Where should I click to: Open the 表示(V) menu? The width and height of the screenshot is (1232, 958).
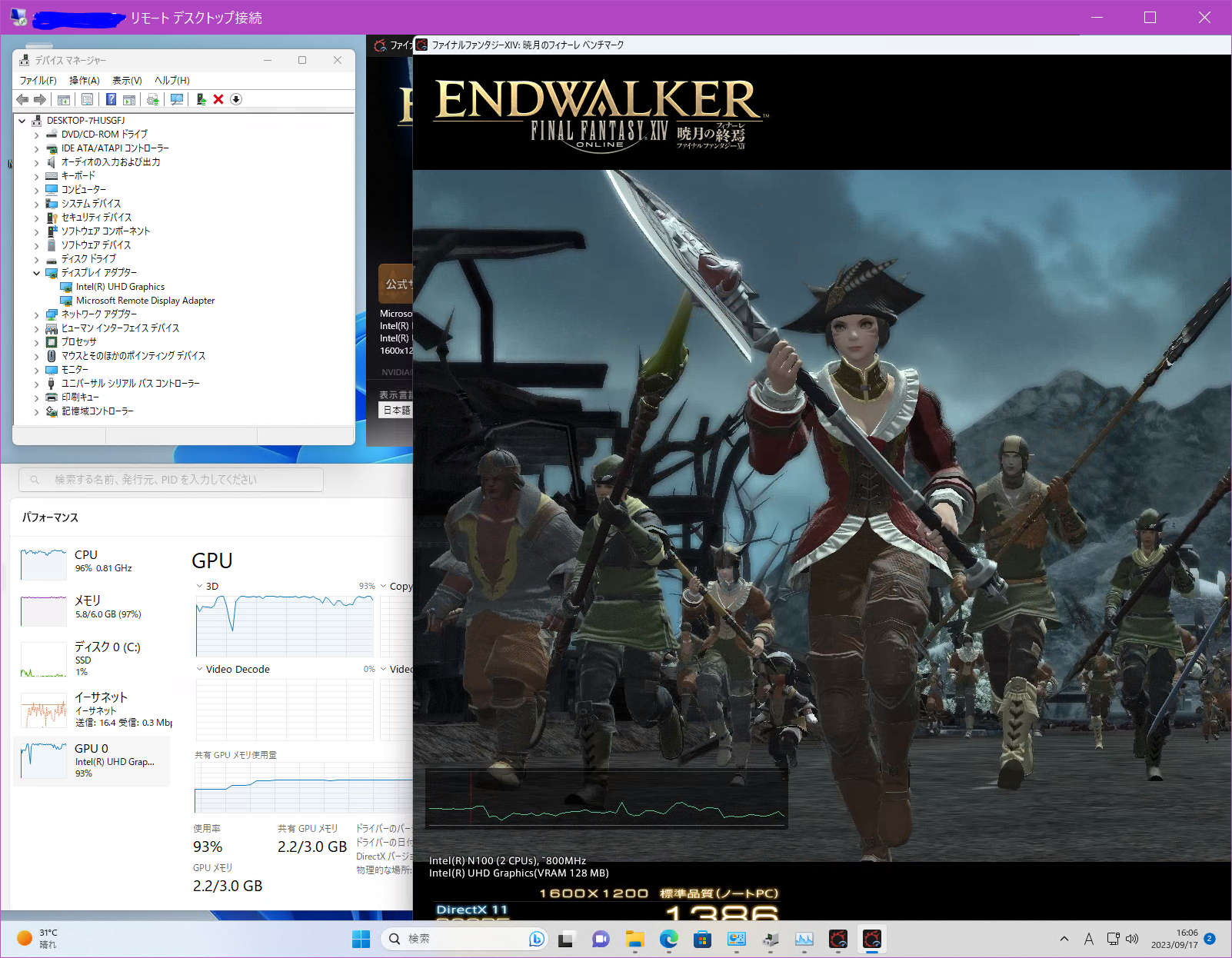point(127,80)
